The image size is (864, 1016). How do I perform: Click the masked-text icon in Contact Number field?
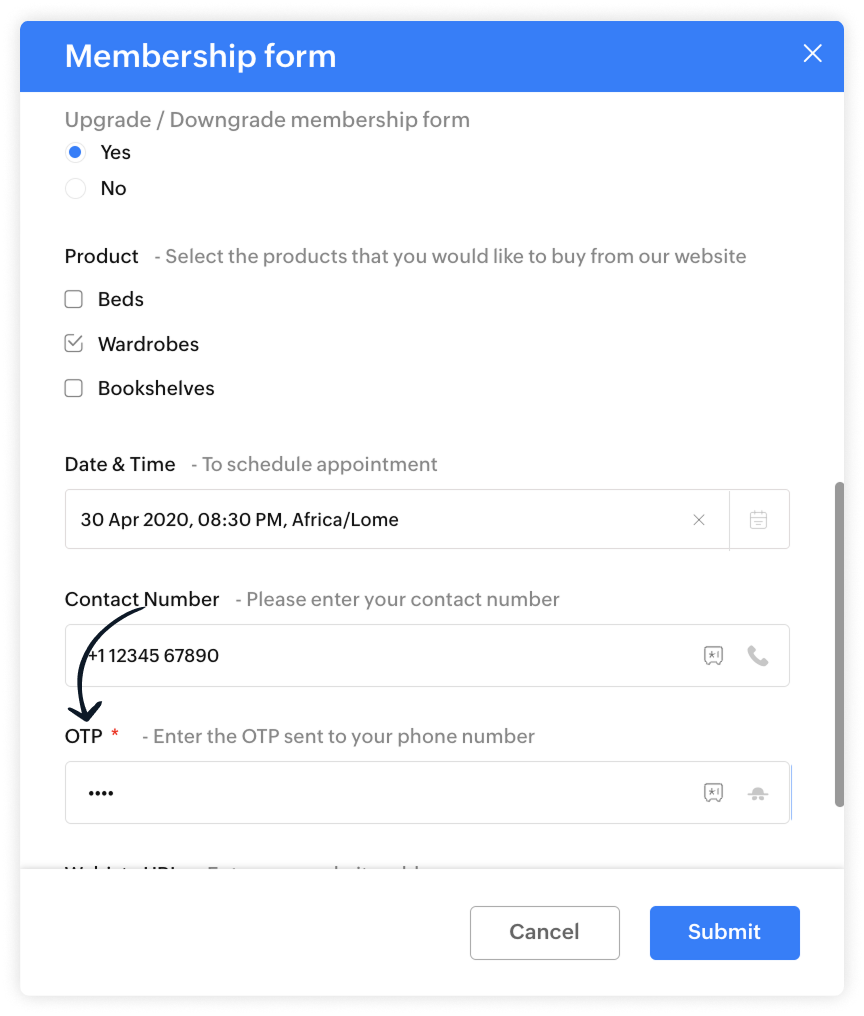point(714,656)
